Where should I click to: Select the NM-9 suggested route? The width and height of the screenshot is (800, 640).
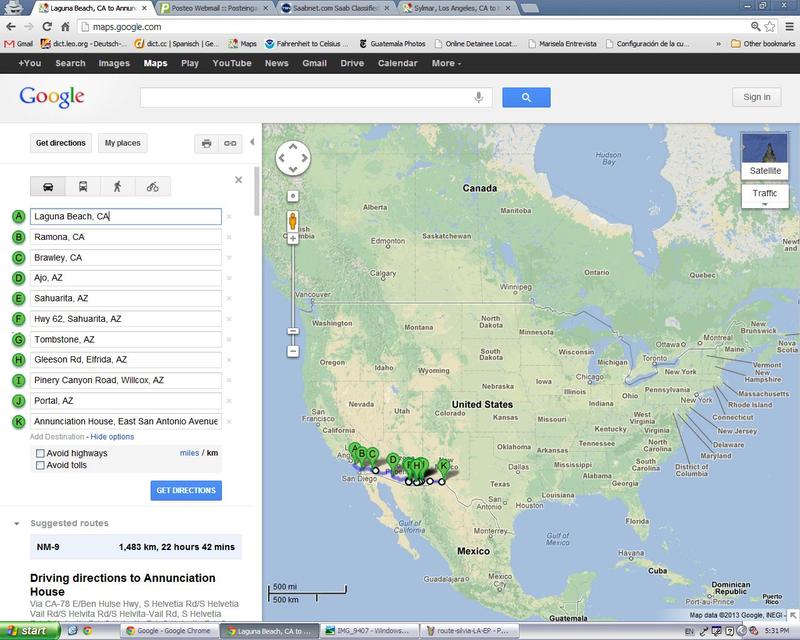(x=136, y=547)
